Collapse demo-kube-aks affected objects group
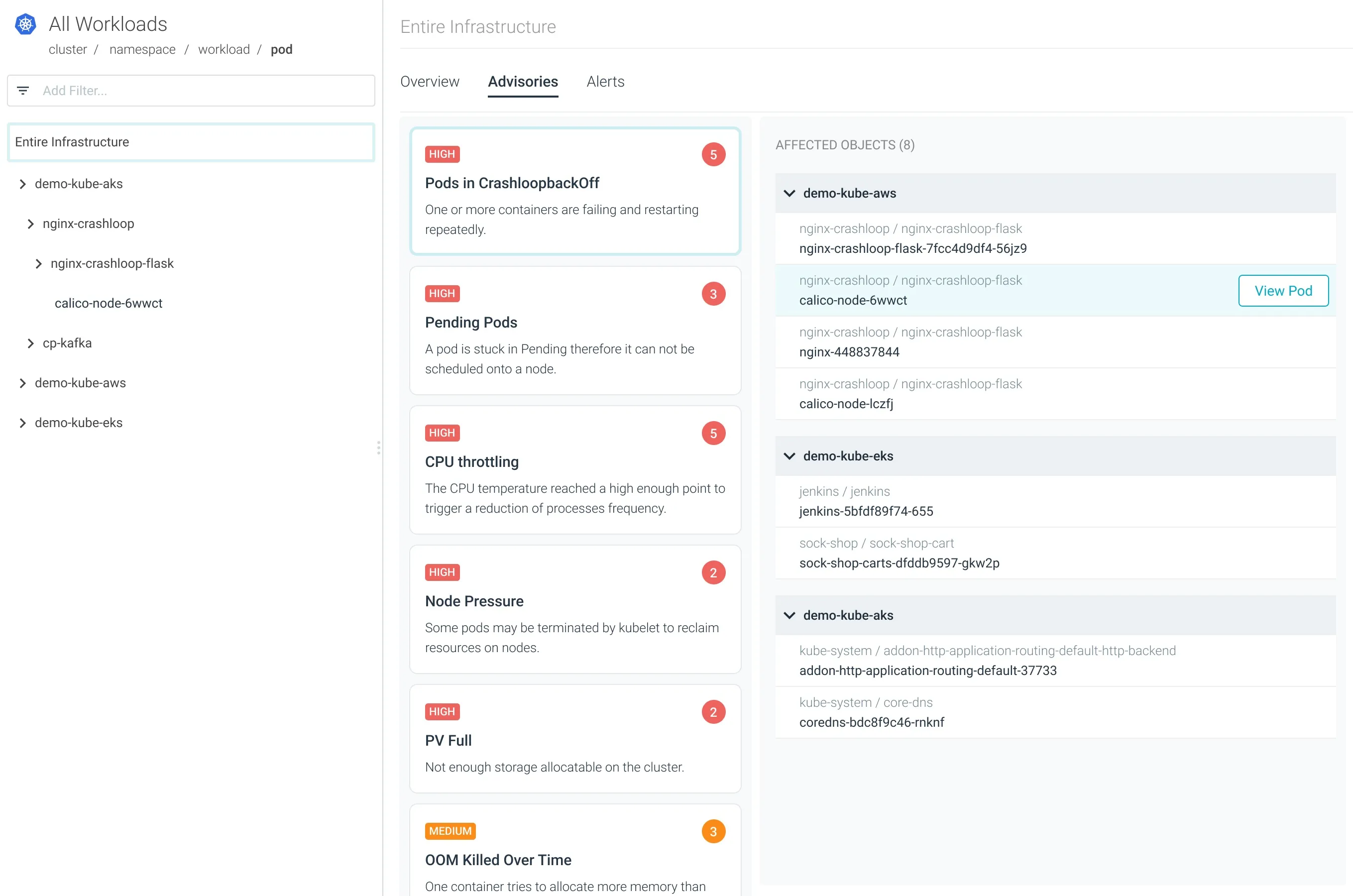This screenshot has width=1353, height=896. (x=789, y=615)
